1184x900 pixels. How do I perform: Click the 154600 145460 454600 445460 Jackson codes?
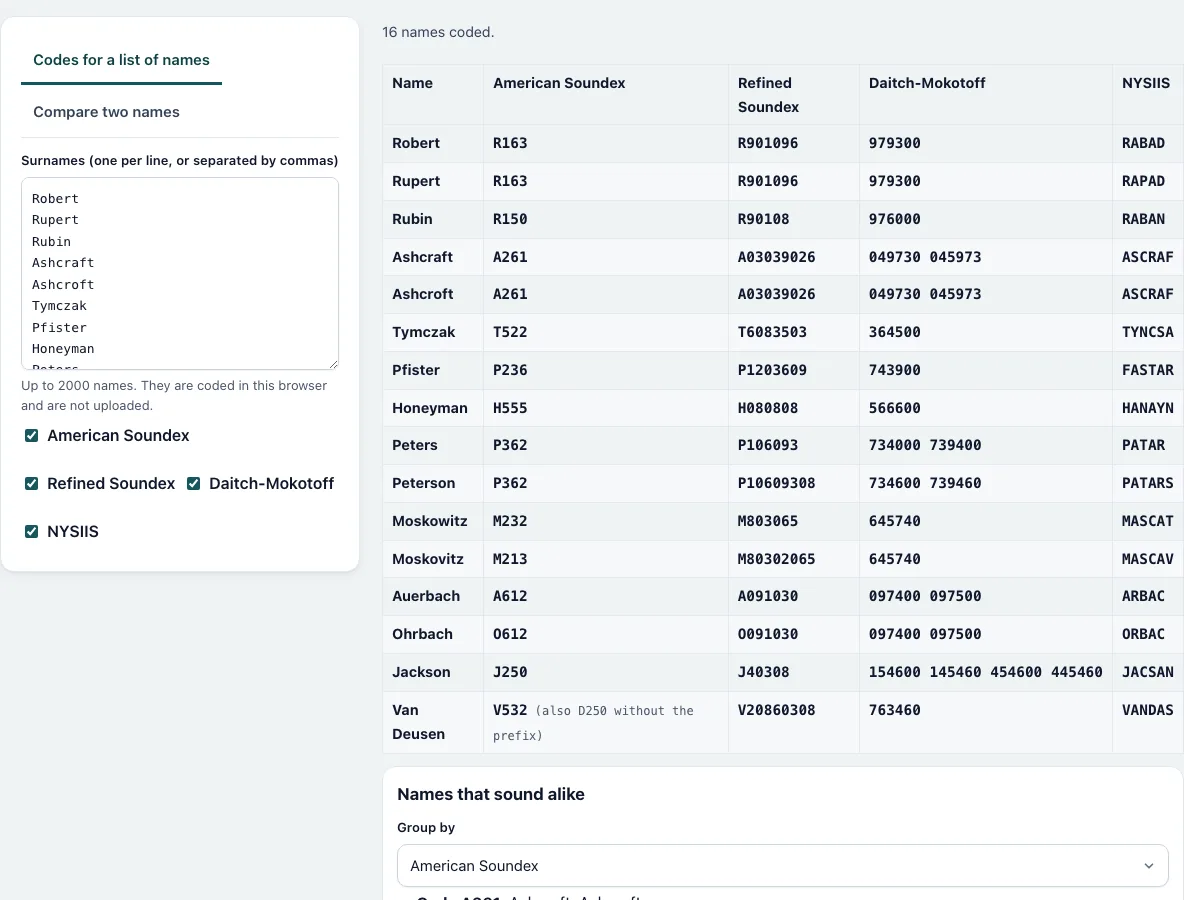point(985,672)
